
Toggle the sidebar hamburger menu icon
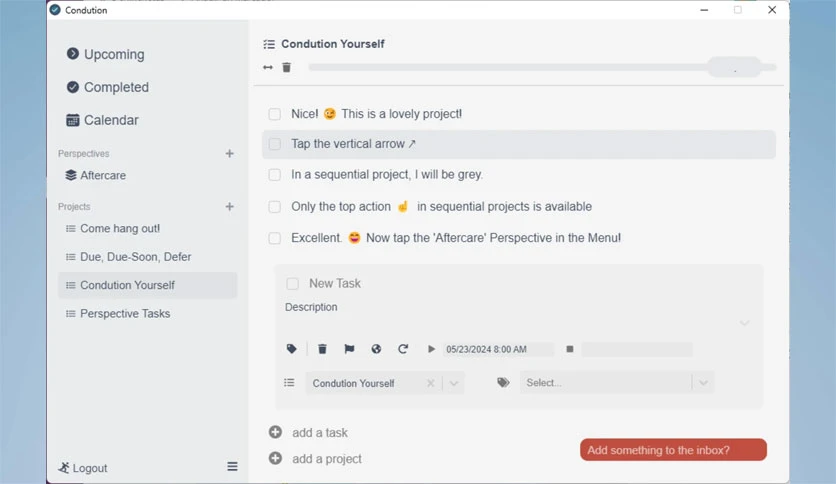[x=232, y=466]
